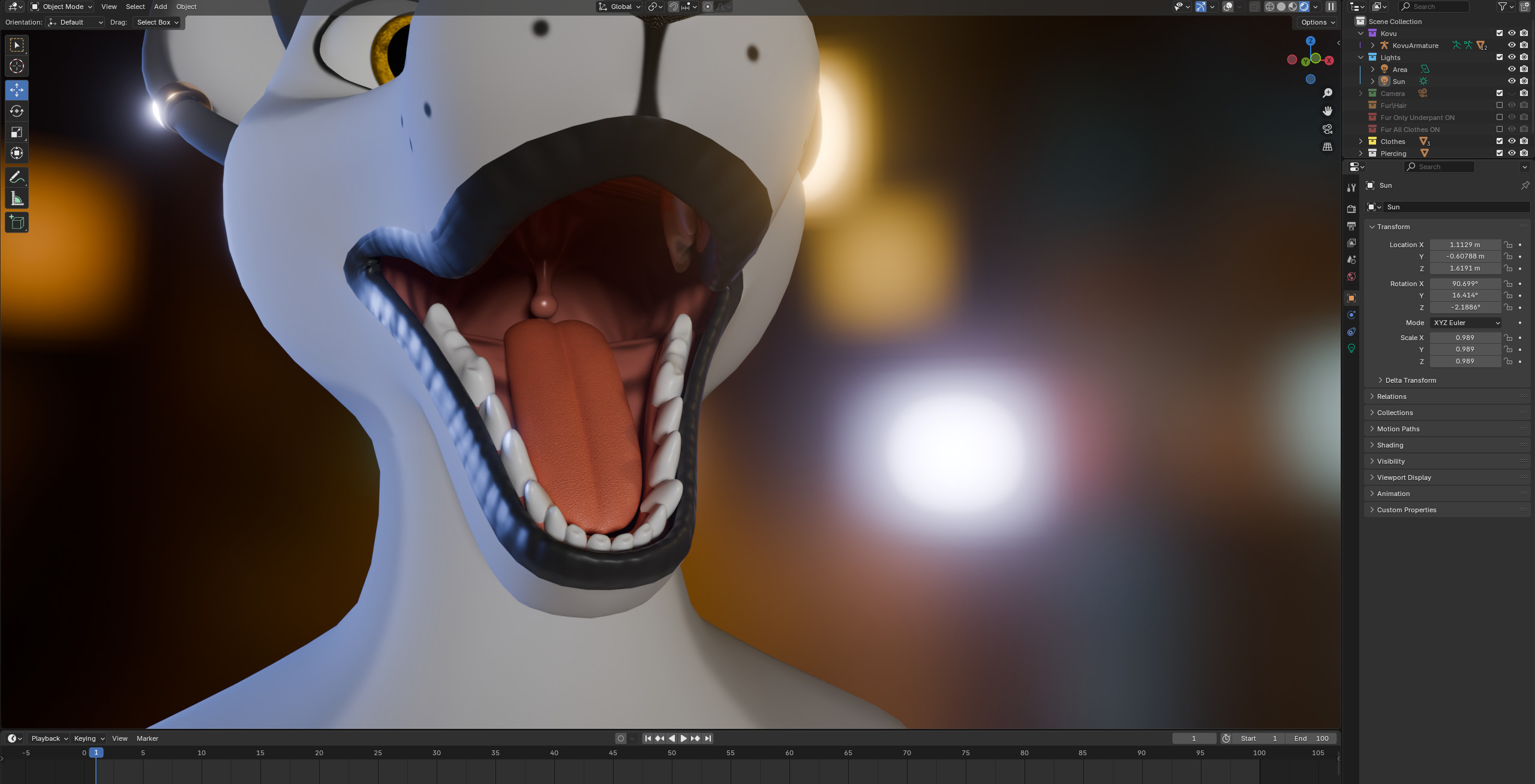1535x784 pixels.
Task: Open the Global transform orientation dropdown
Action: [619, 7]
